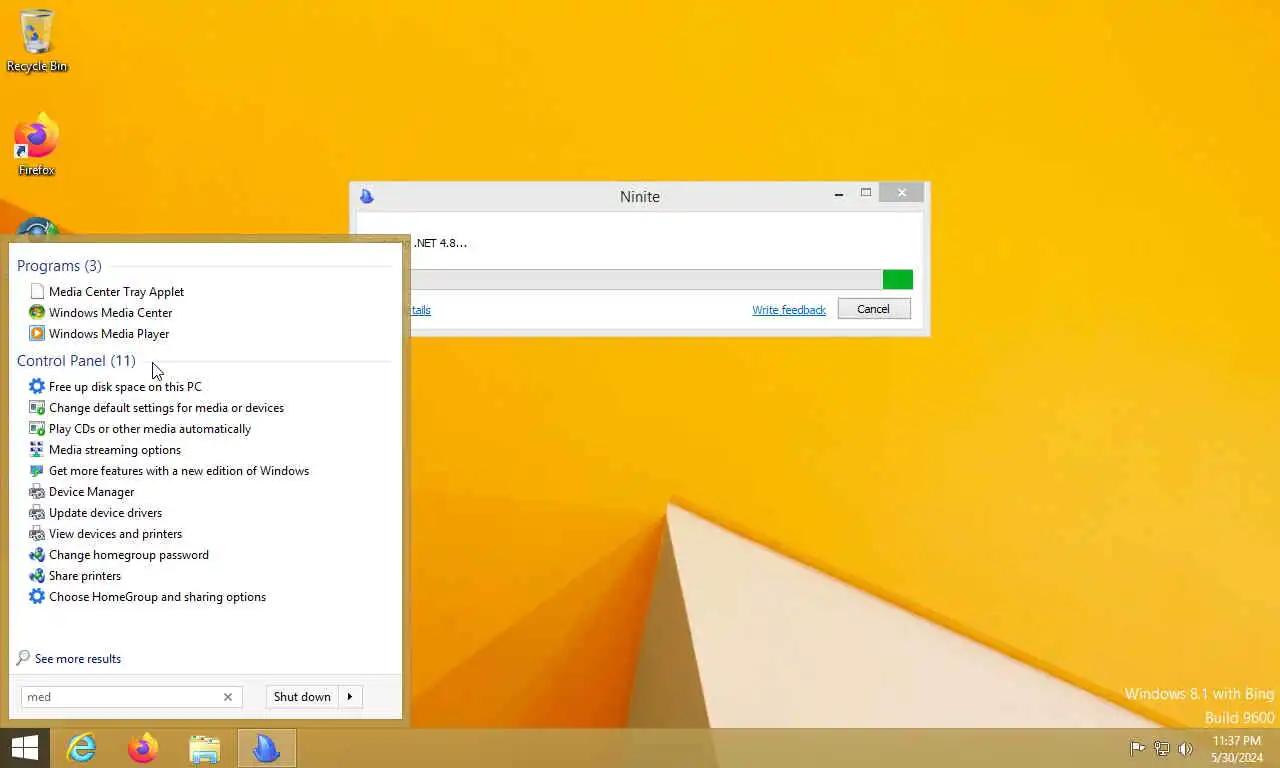Clear the search box with the X

(x=228, y=697)
